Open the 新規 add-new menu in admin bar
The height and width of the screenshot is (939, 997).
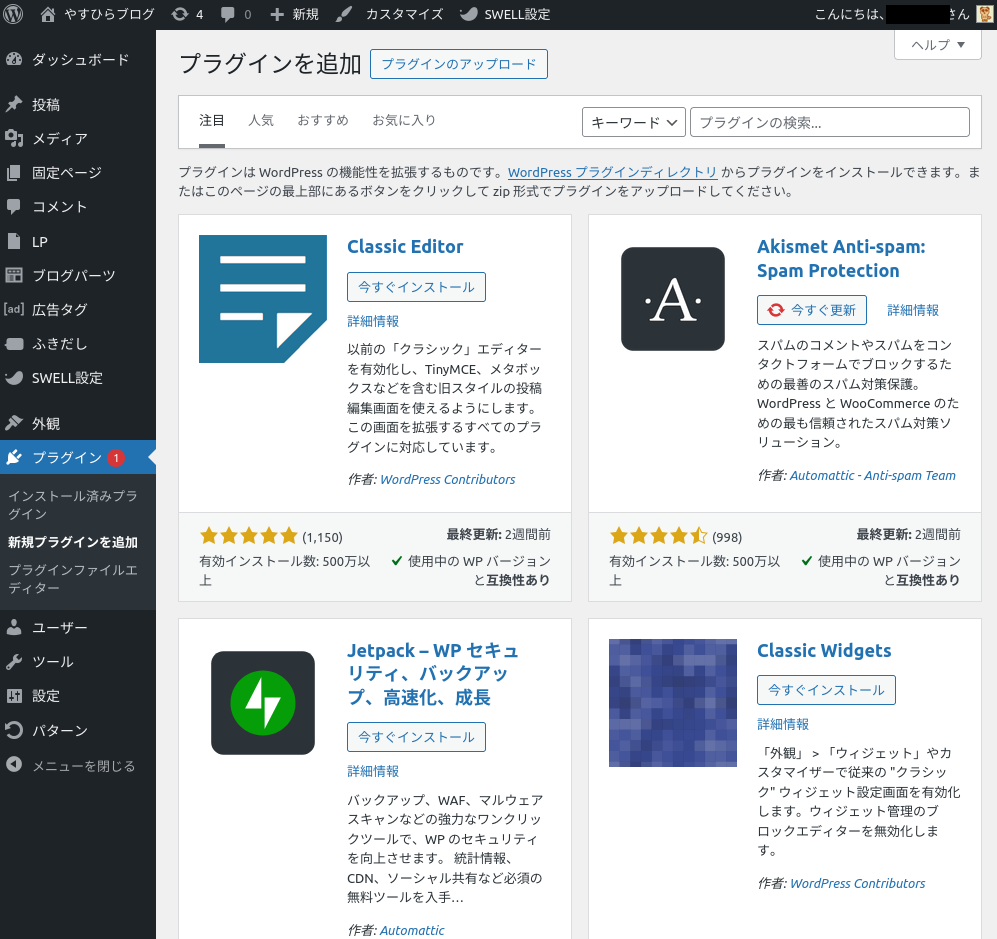294,14
